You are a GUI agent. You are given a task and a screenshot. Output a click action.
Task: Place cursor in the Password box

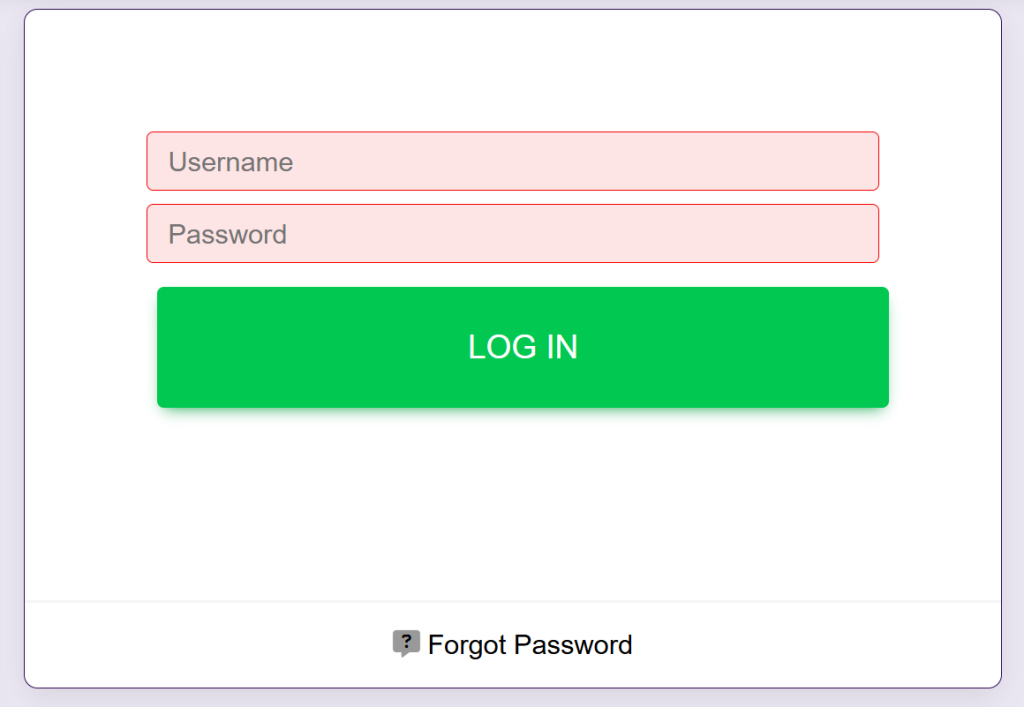[512, 234]
